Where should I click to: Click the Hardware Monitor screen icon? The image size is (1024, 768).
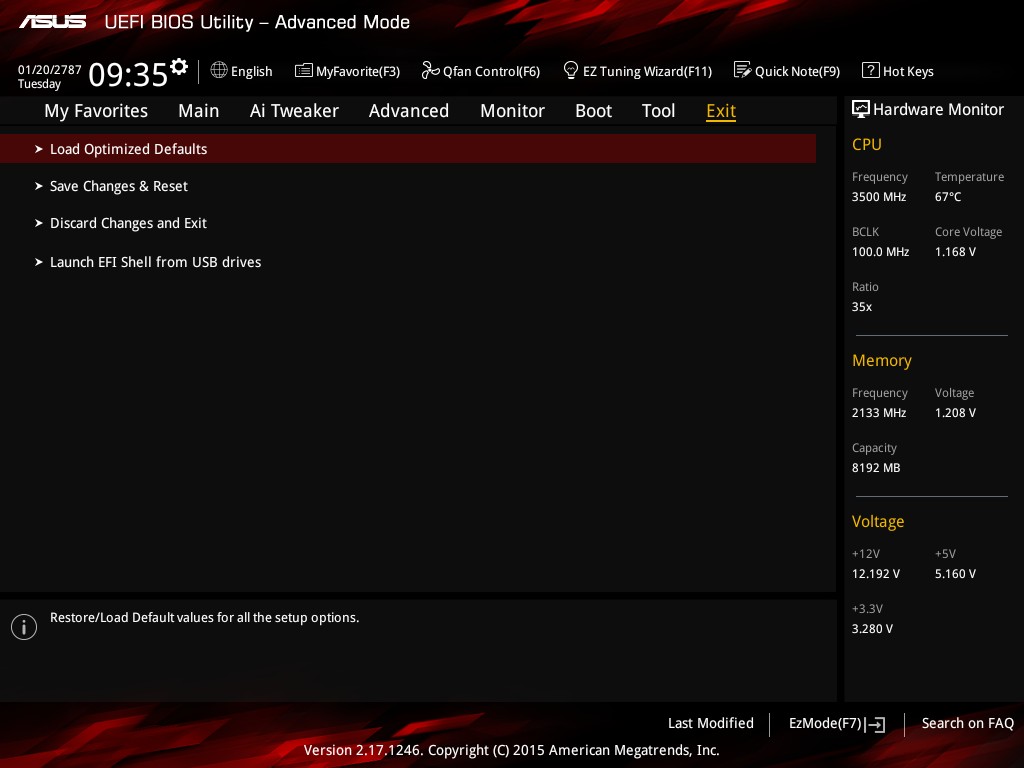point(861,109)
